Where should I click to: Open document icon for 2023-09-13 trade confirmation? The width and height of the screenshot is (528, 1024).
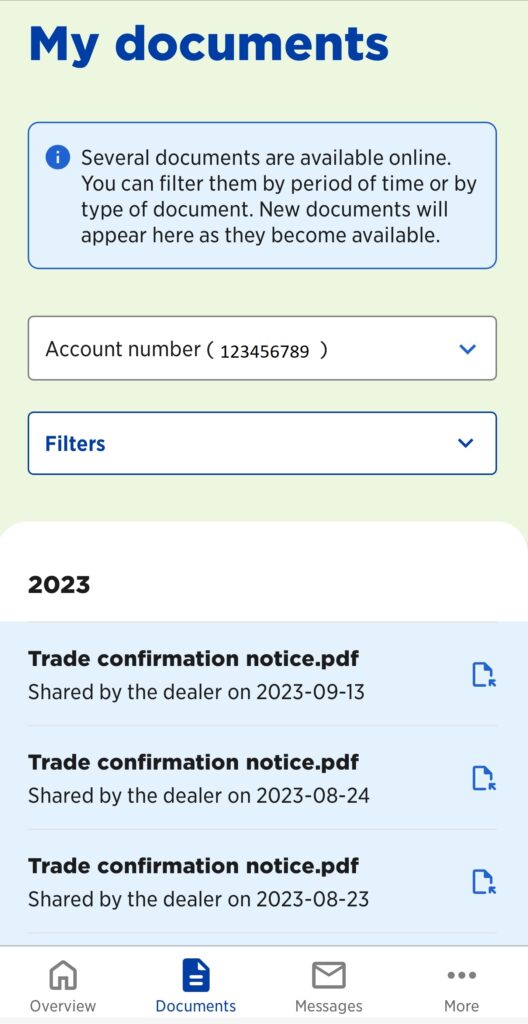(484, 675)
